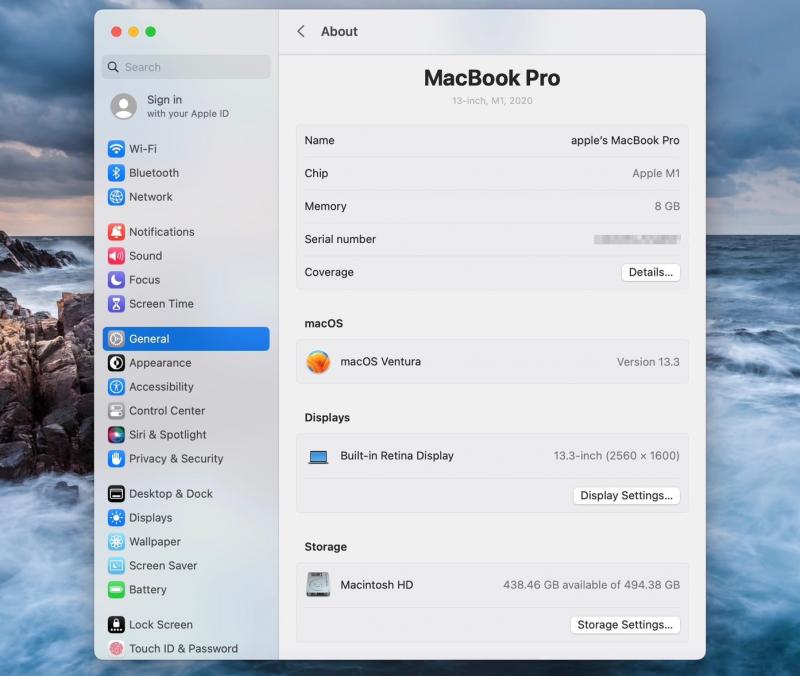
Task: Click the "8 GB" memory value
Action: (x=667, y=206)
